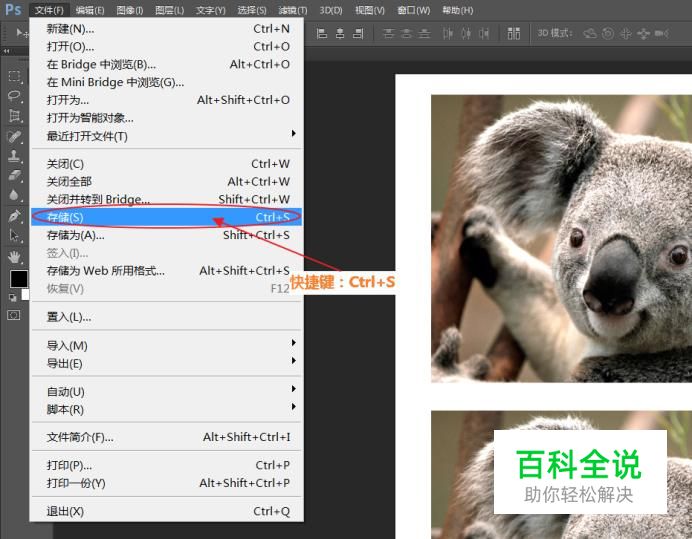Choose 存储为 Web 所用格式...
Screen dimensions: 692x539
click(x=167, y=271)
